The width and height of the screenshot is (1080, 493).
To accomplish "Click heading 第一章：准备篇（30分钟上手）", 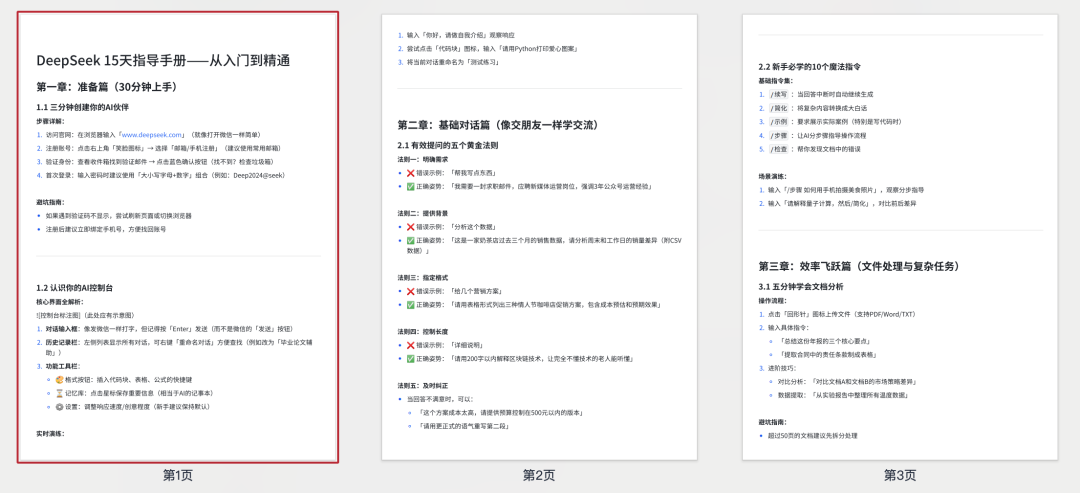I will click(x=107, y=87).
